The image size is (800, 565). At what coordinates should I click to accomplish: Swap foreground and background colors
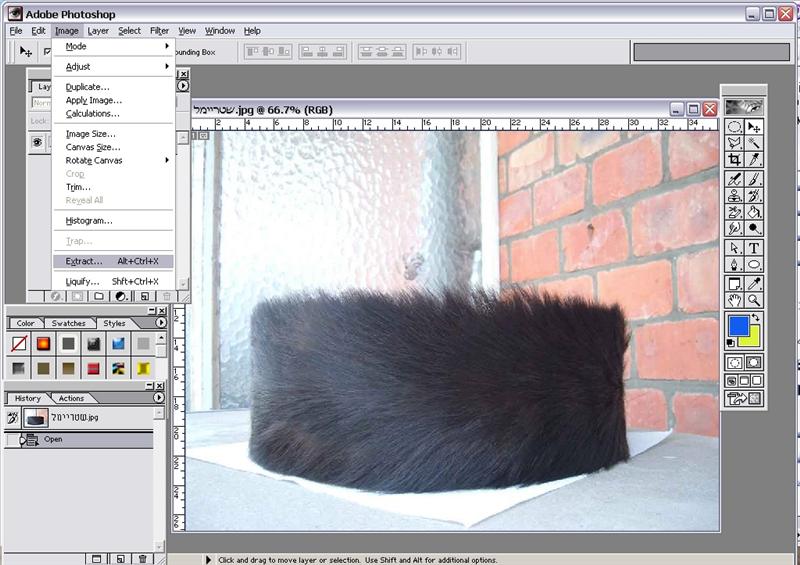[x=756, y=317]
